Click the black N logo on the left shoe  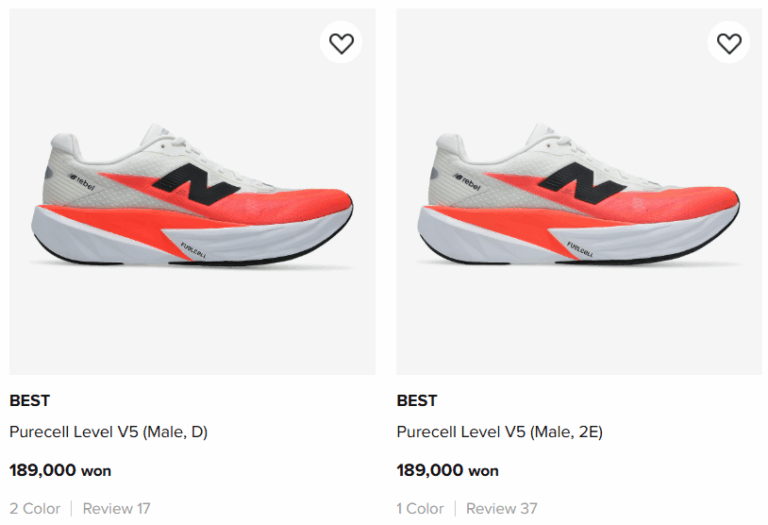coord(197,183)
